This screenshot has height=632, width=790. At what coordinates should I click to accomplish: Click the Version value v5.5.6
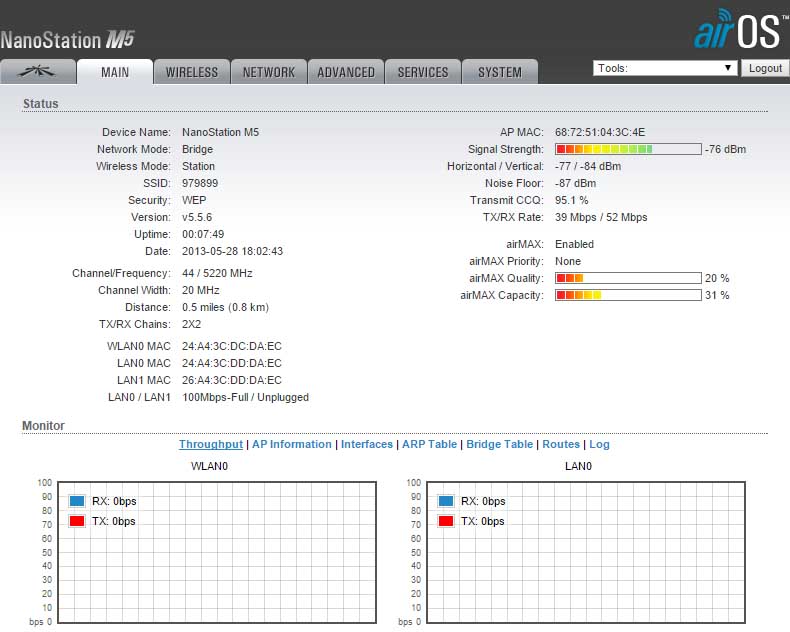[x=196, y=217]
